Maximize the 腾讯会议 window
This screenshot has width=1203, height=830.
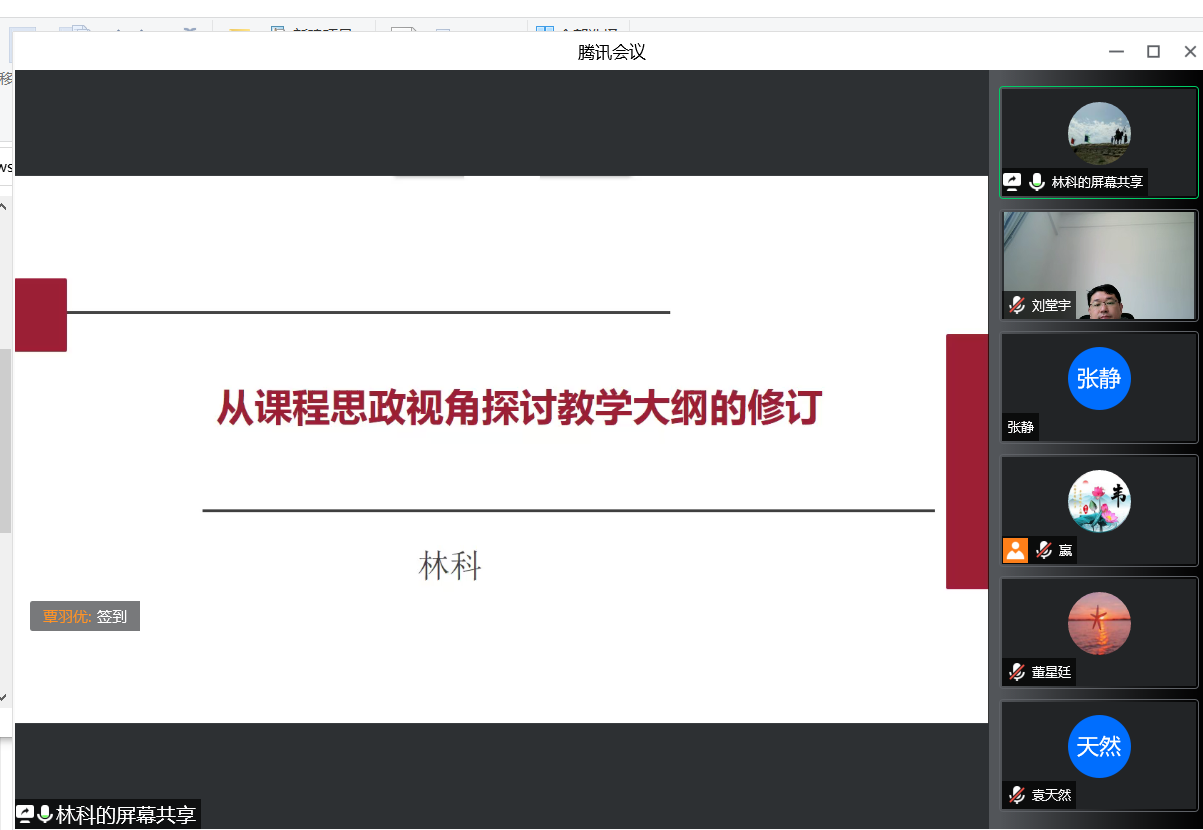click(x=1153, y=52)
